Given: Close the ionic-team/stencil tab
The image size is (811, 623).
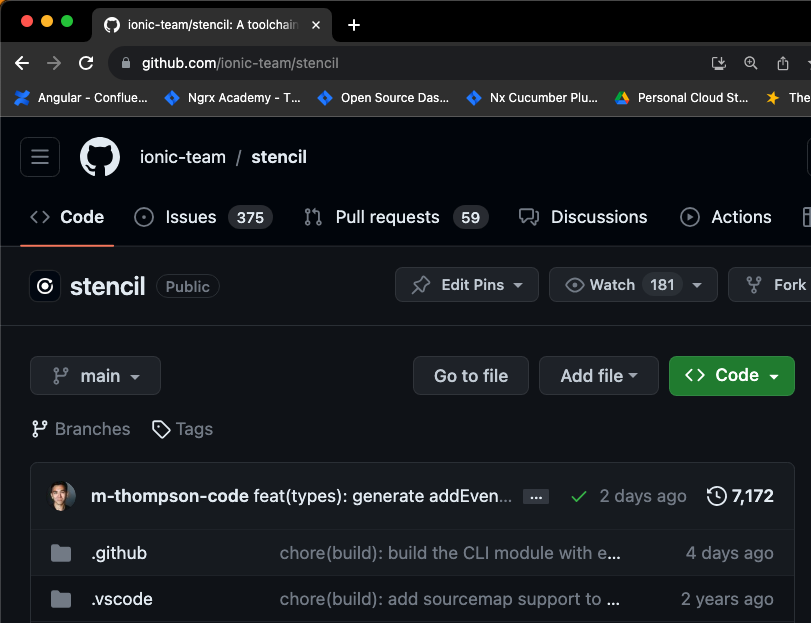Looking at the screenshot, I should coord(316,25).
